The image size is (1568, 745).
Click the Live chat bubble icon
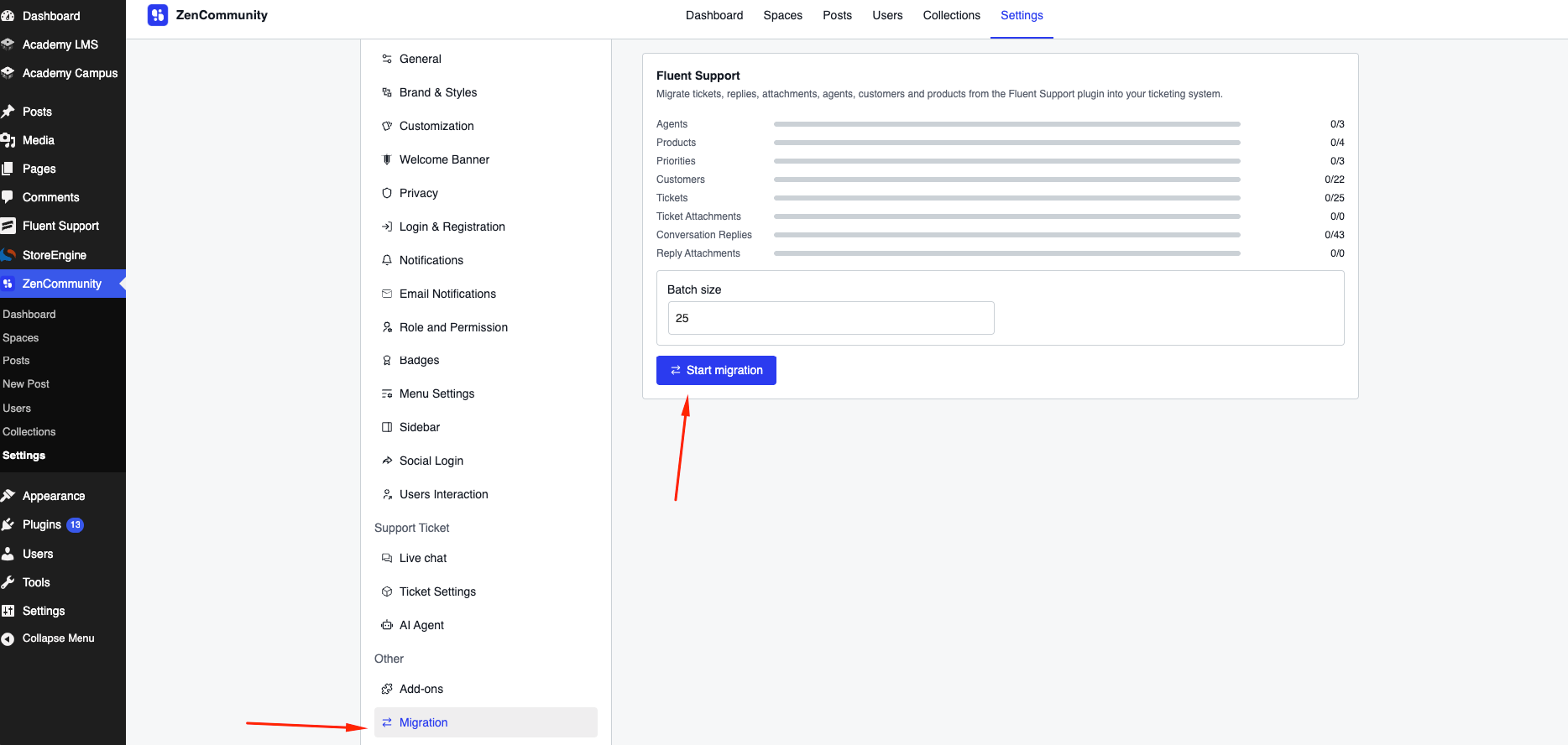[387, 558]
